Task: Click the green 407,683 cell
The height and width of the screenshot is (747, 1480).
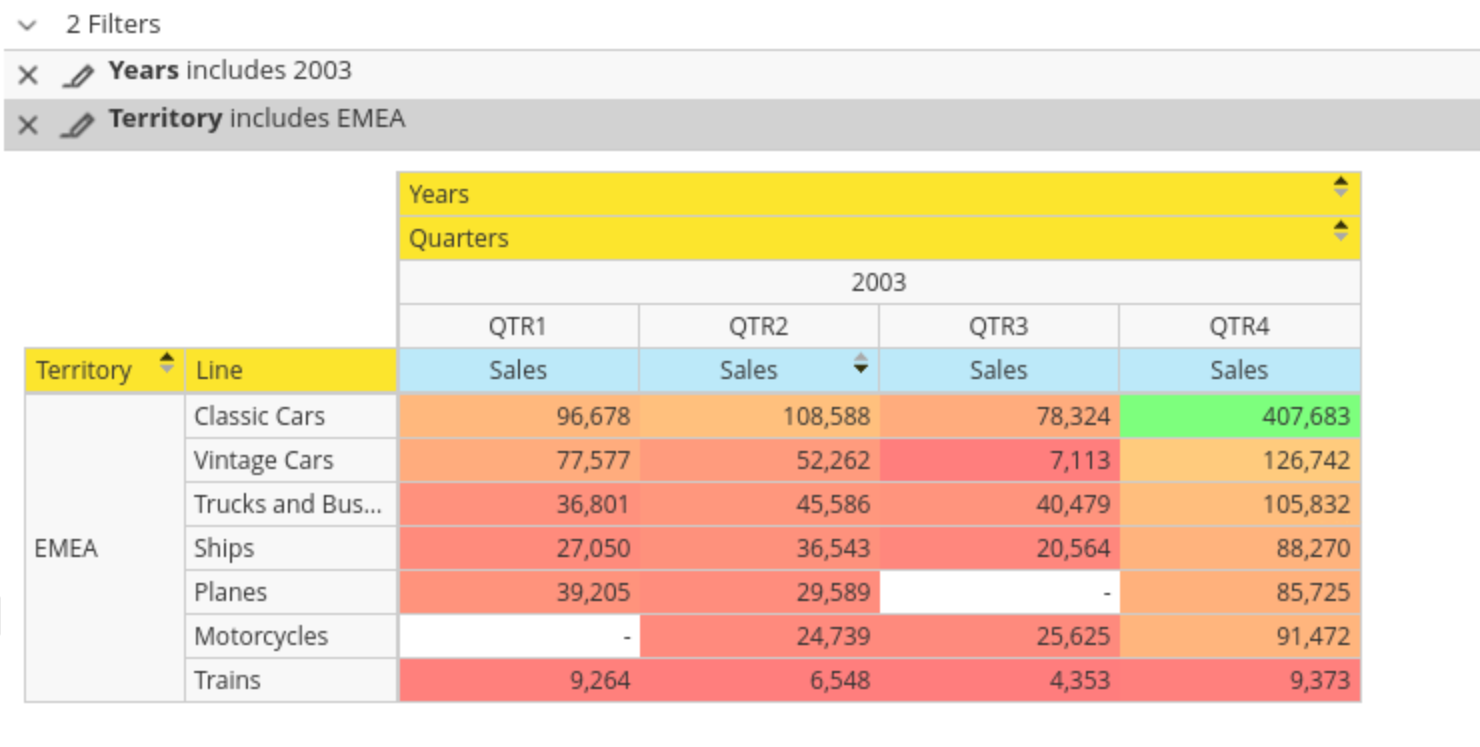Action: (x=1240, y=416)
